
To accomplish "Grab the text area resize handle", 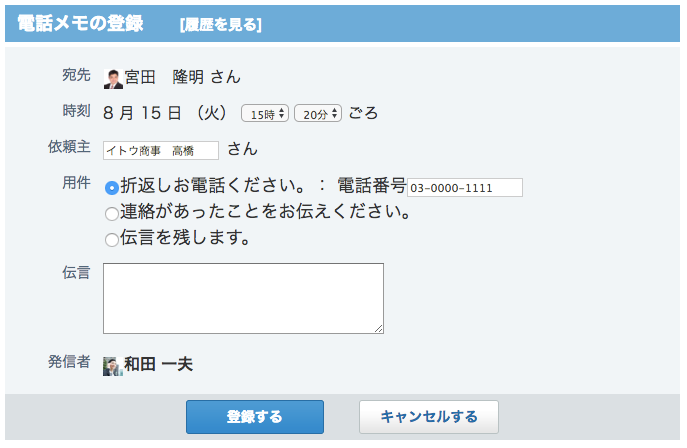I will coord(379,328).
